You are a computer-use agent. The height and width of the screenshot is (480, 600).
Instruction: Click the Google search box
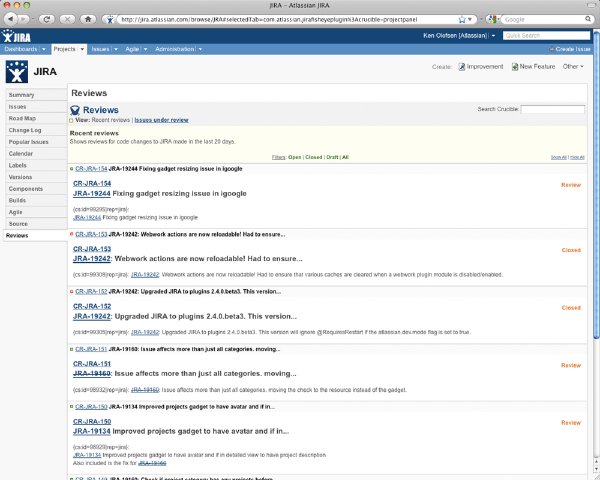(x=543, y=19)
